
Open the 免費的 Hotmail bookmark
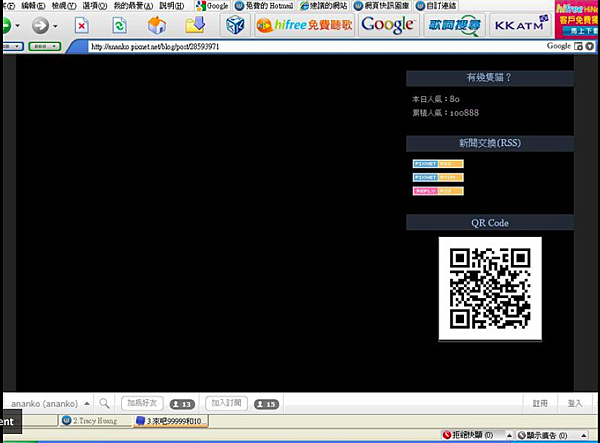click(264, 6)
